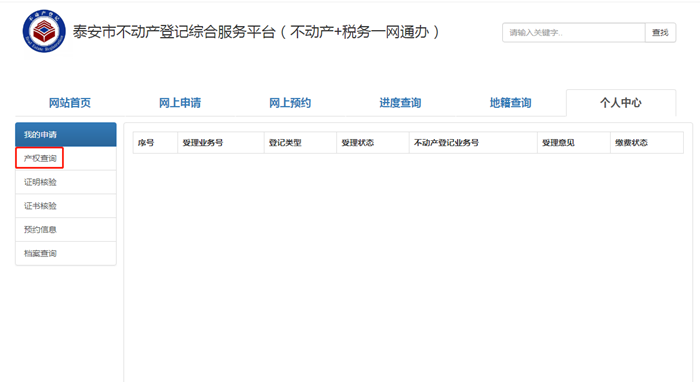Click the 受理业务号 column header
The height and width of the screenshot is (382, 700).
click(221, 143)
